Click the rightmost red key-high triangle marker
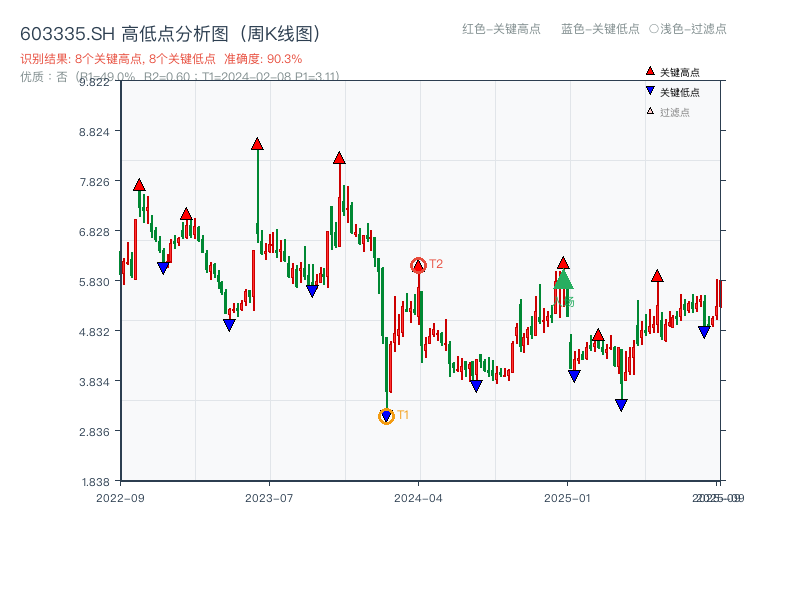 pyautogui.click(x=658, y=276)
